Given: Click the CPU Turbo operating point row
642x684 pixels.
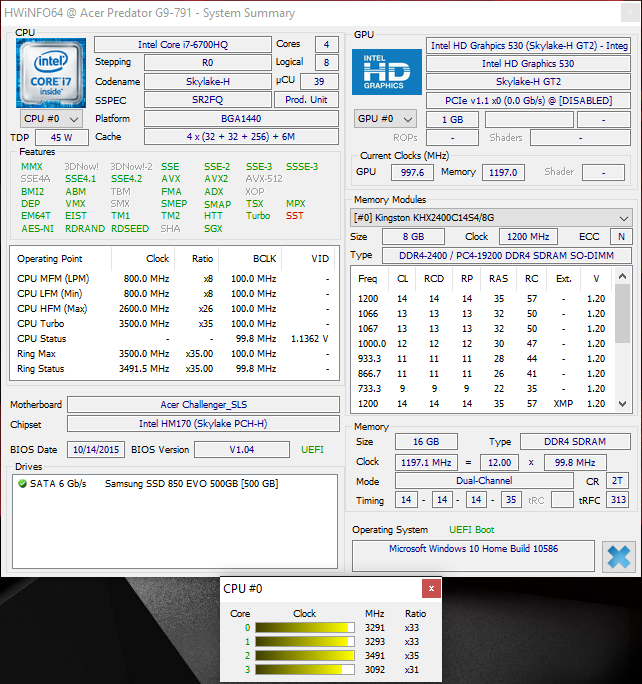Looking at the screenshot, I should pos(174,324).
